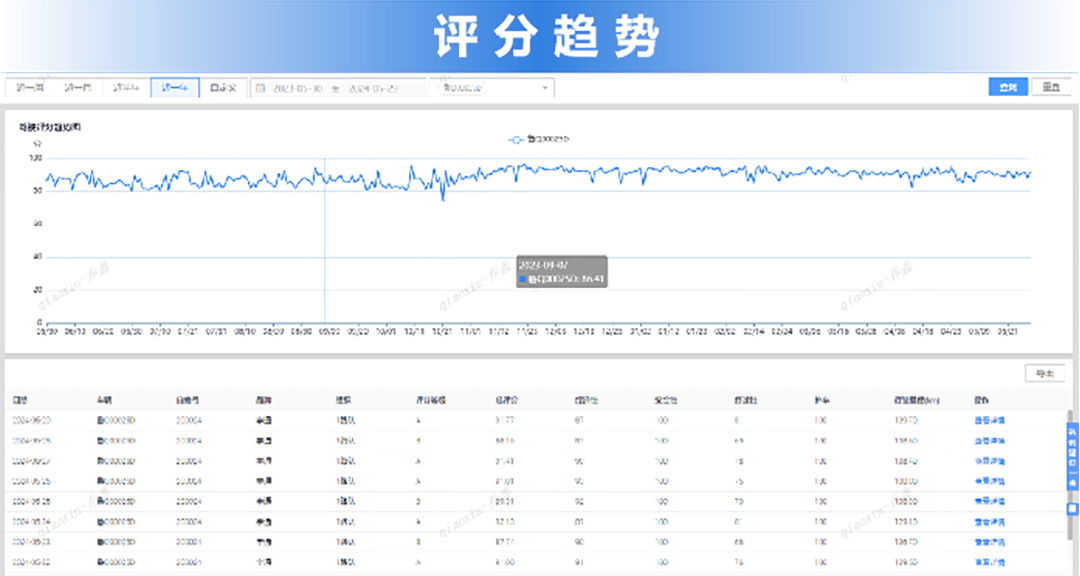Open 查看详情 for the 2024-05-24 row

[x=990, y=522]
